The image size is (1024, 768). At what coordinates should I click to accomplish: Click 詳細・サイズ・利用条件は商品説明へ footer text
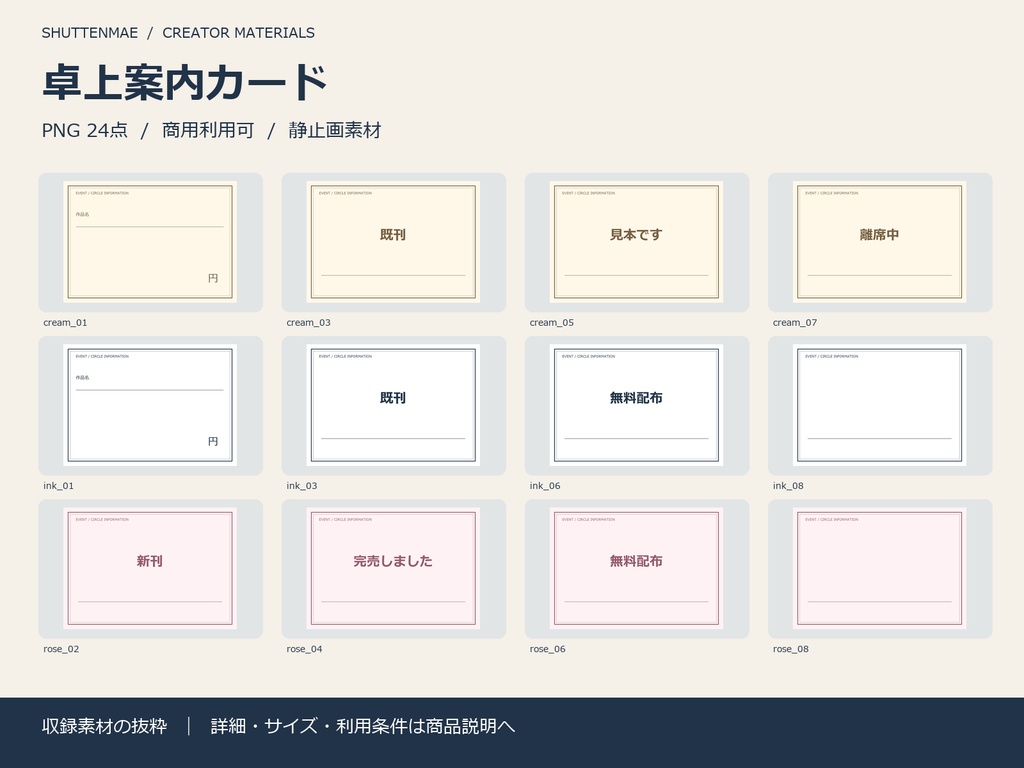coord(363,726)
